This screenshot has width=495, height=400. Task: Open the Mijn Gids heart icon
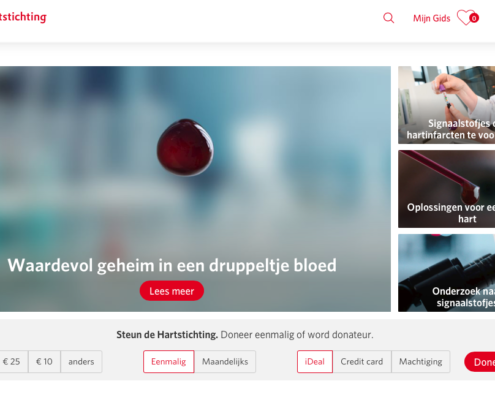click(465, 18)
